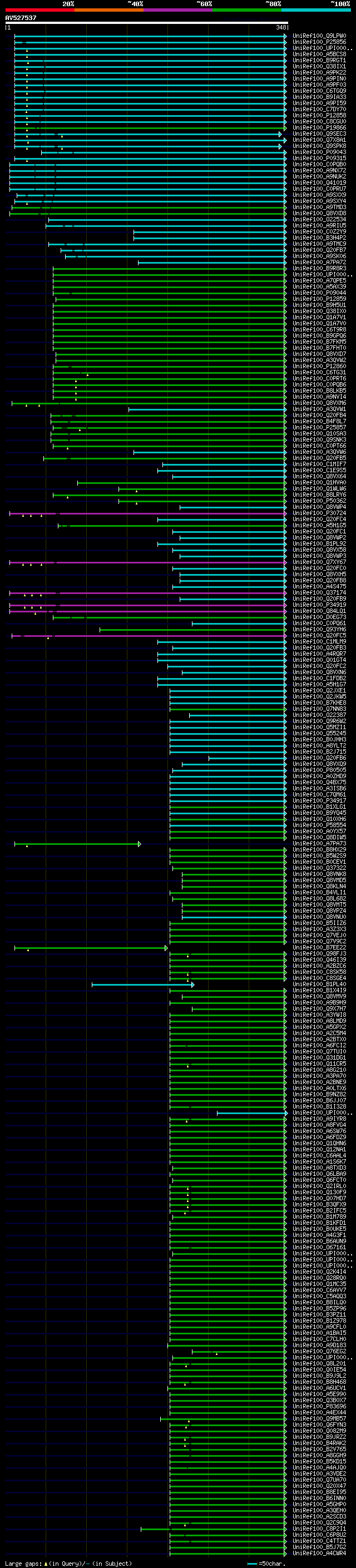Open hit UniRef100_B9RGT1
Viewport: 356px width, 1568px height.
[x=319, y=60]
